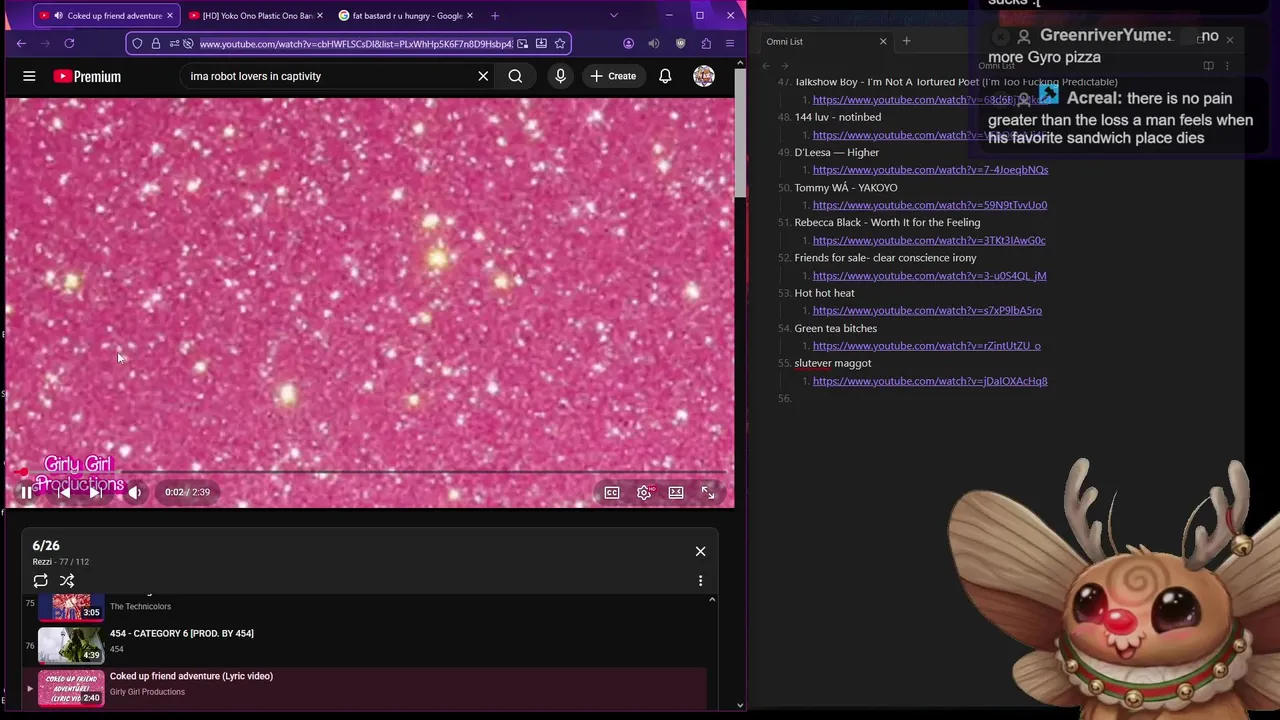Open a new browser tab
1280x720 pixels.
[x=494, y=15]
